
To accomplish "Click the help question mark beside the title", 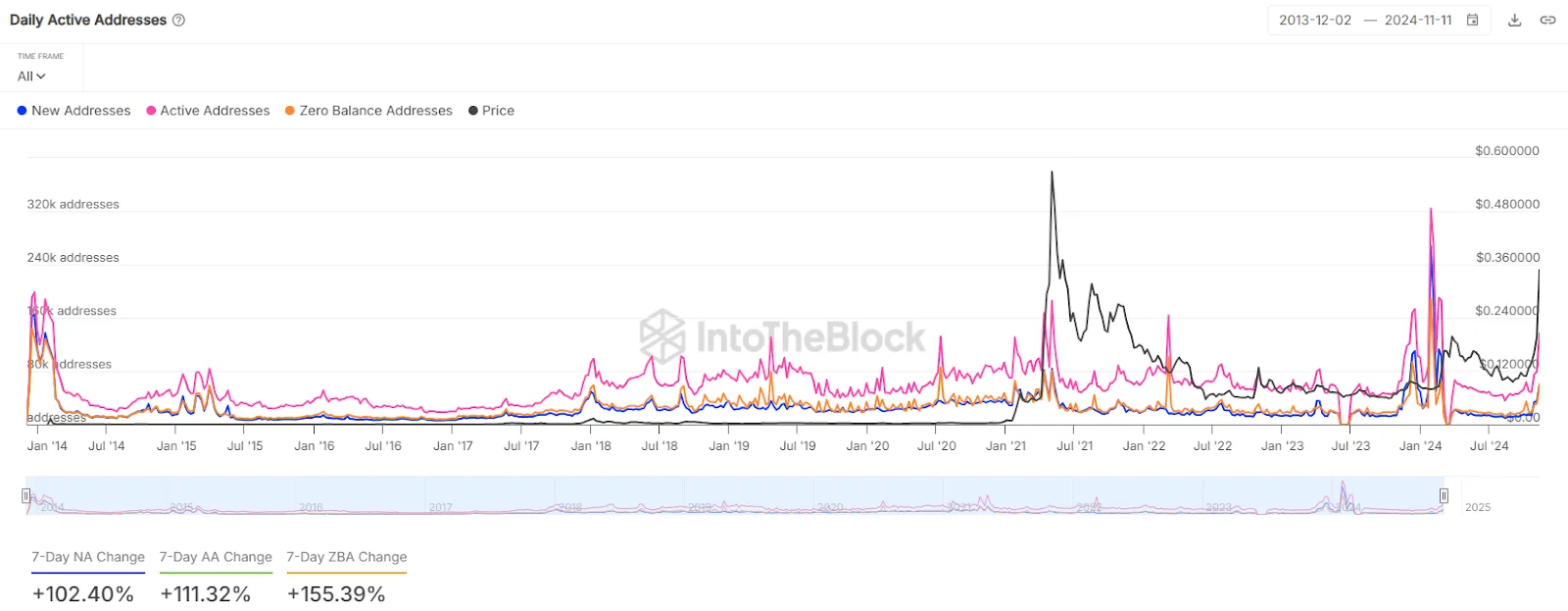I will tap(180, 19).
